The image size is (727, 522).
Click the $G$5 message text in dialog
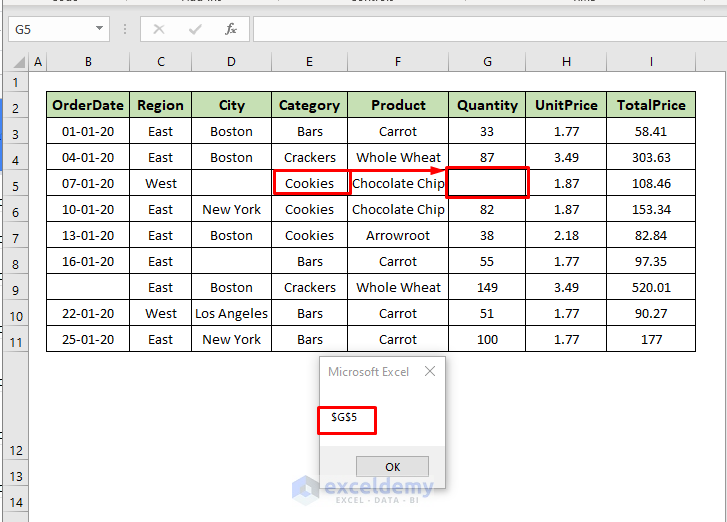pos(344,417)
